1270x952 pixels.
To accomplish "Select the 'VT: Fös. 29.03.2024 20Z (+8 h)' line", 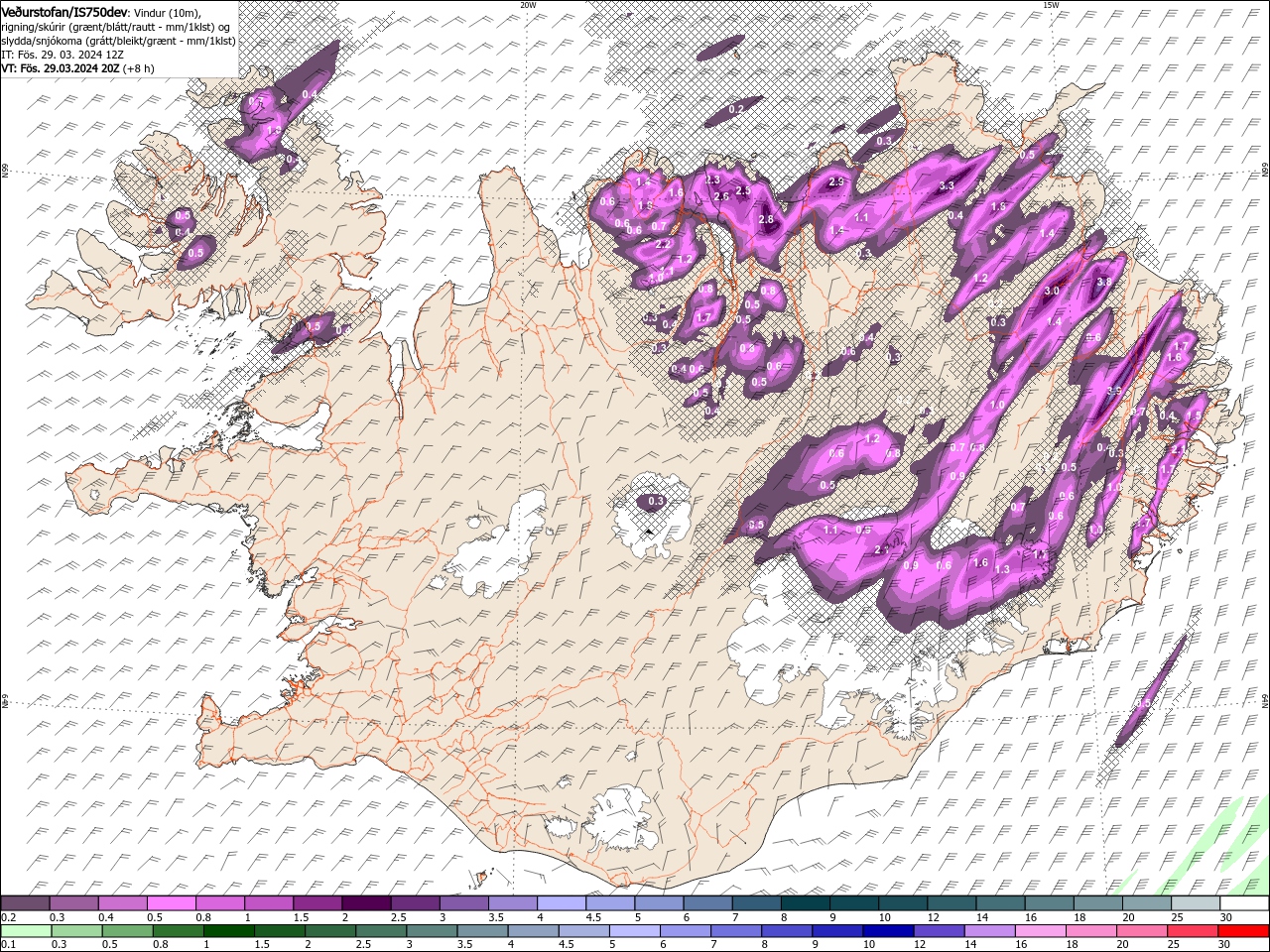I will (x=77, y=68).
